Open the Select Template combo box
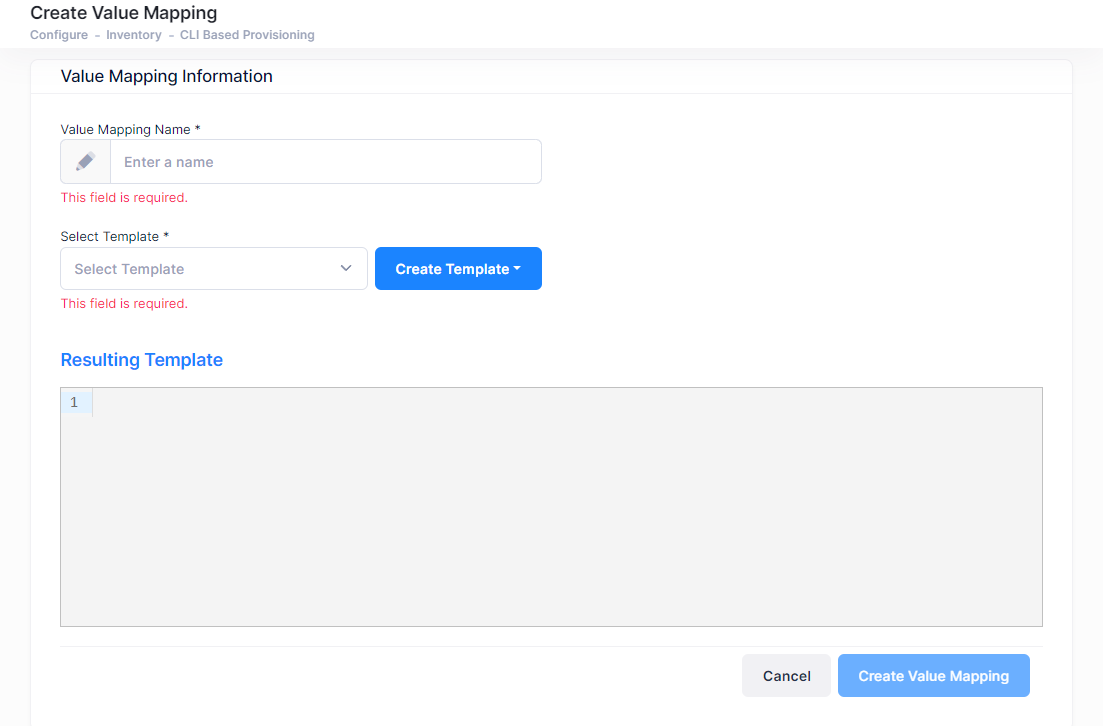Viewport: 1103px width, 726px height. point(200,269)
